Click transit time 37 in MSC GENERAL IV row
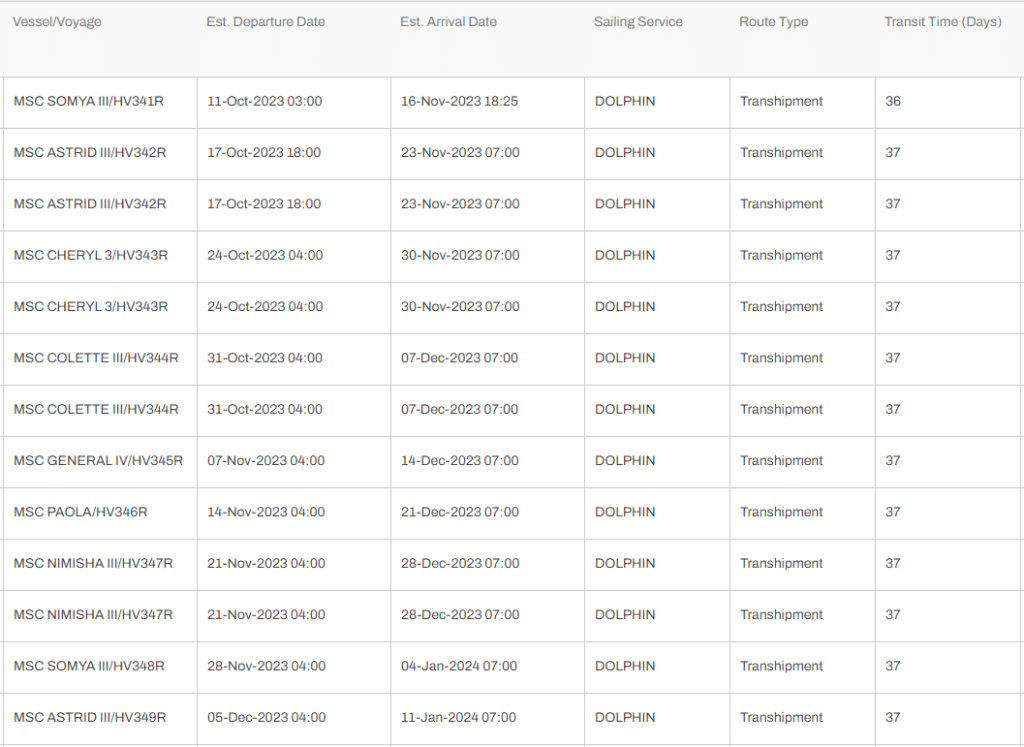Viewport: 1024px width, 747px height. tap(893, 461)
